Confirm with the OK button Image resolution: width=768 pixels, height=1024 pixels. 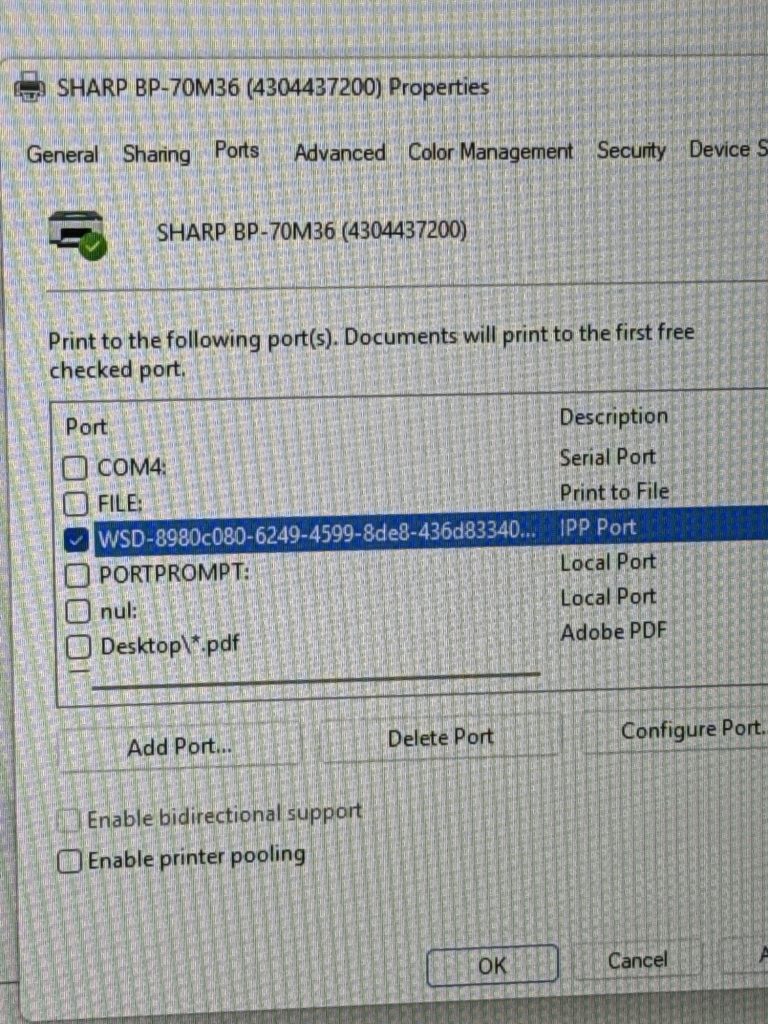tap(491, 966)
